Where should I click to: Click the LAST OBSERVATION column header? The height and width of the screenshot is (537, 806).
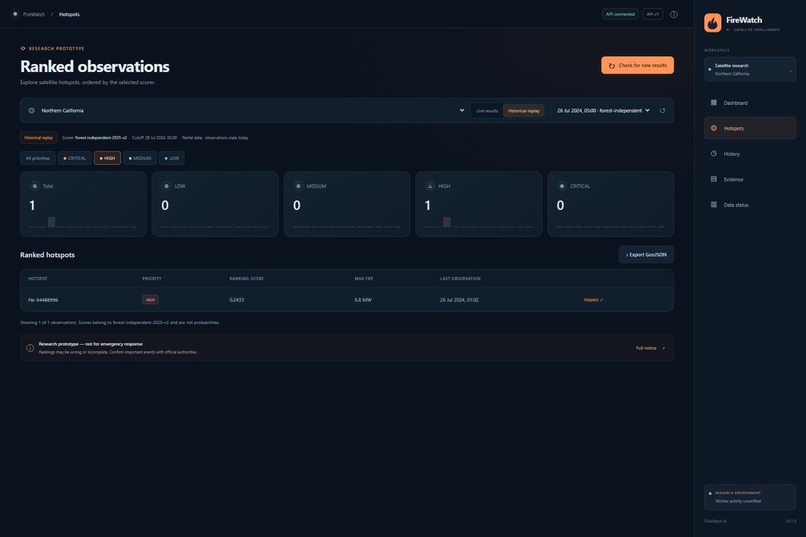click(460, 279)
